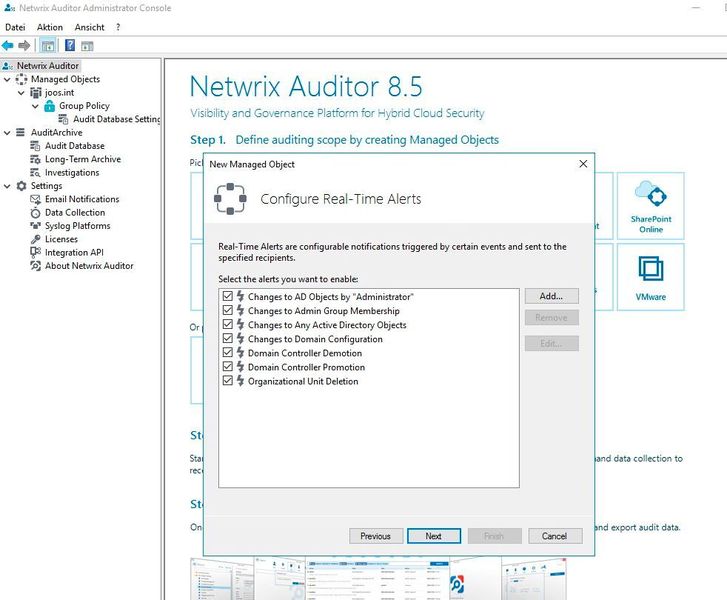Uncheck Changes to Admin Group Membership alert
The height and width of the screenshot is (600, 727).
228,311
